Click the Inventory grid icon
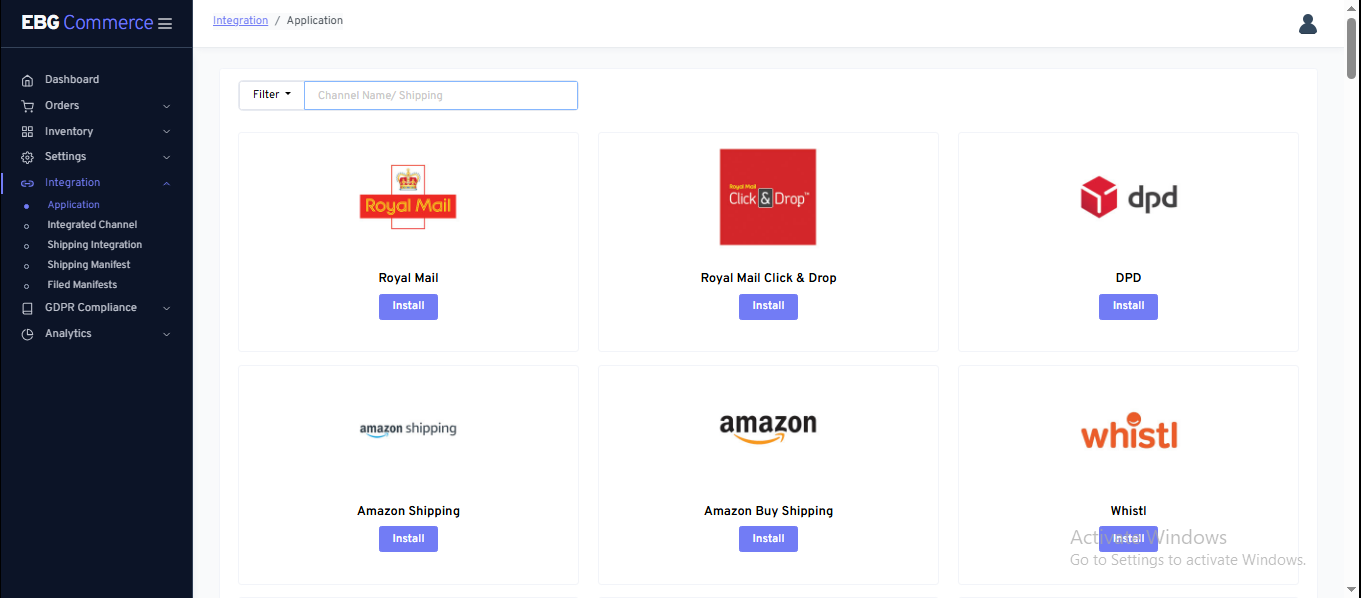The image size is (1361, 598). tap(27, 132)
